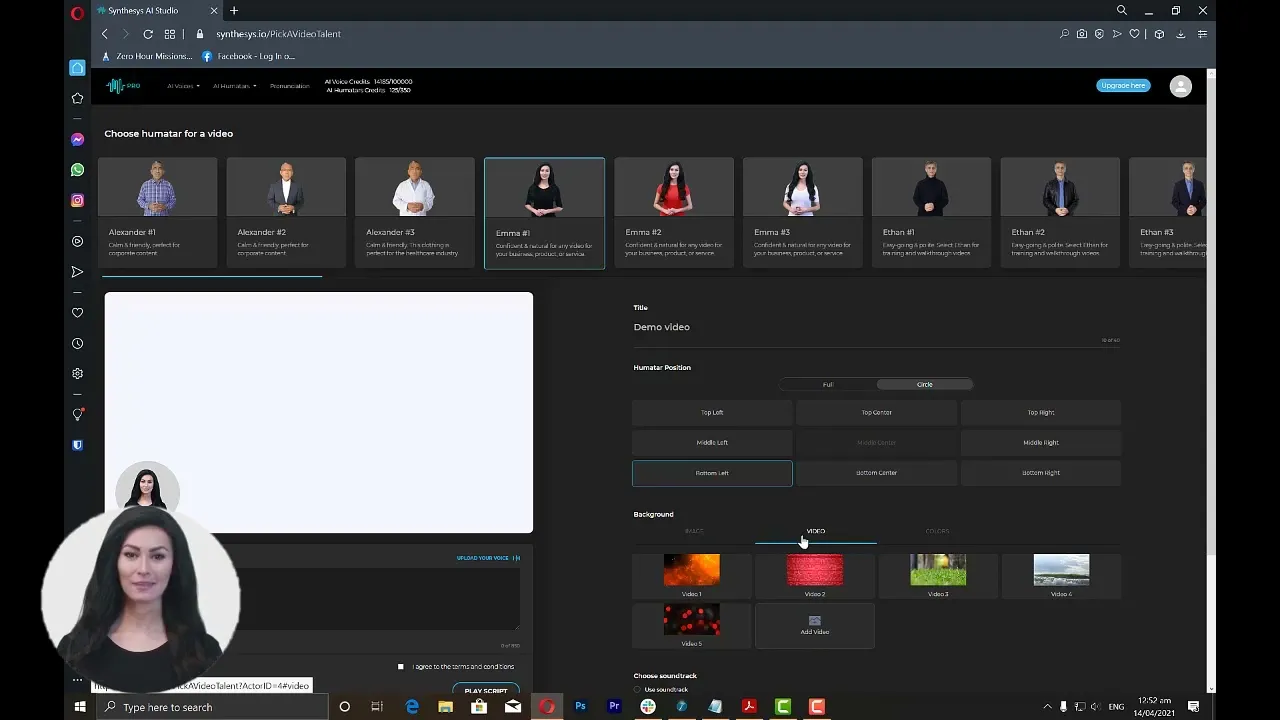Select Top Right position
The image size is (1280, 720).
point(1041,413)
